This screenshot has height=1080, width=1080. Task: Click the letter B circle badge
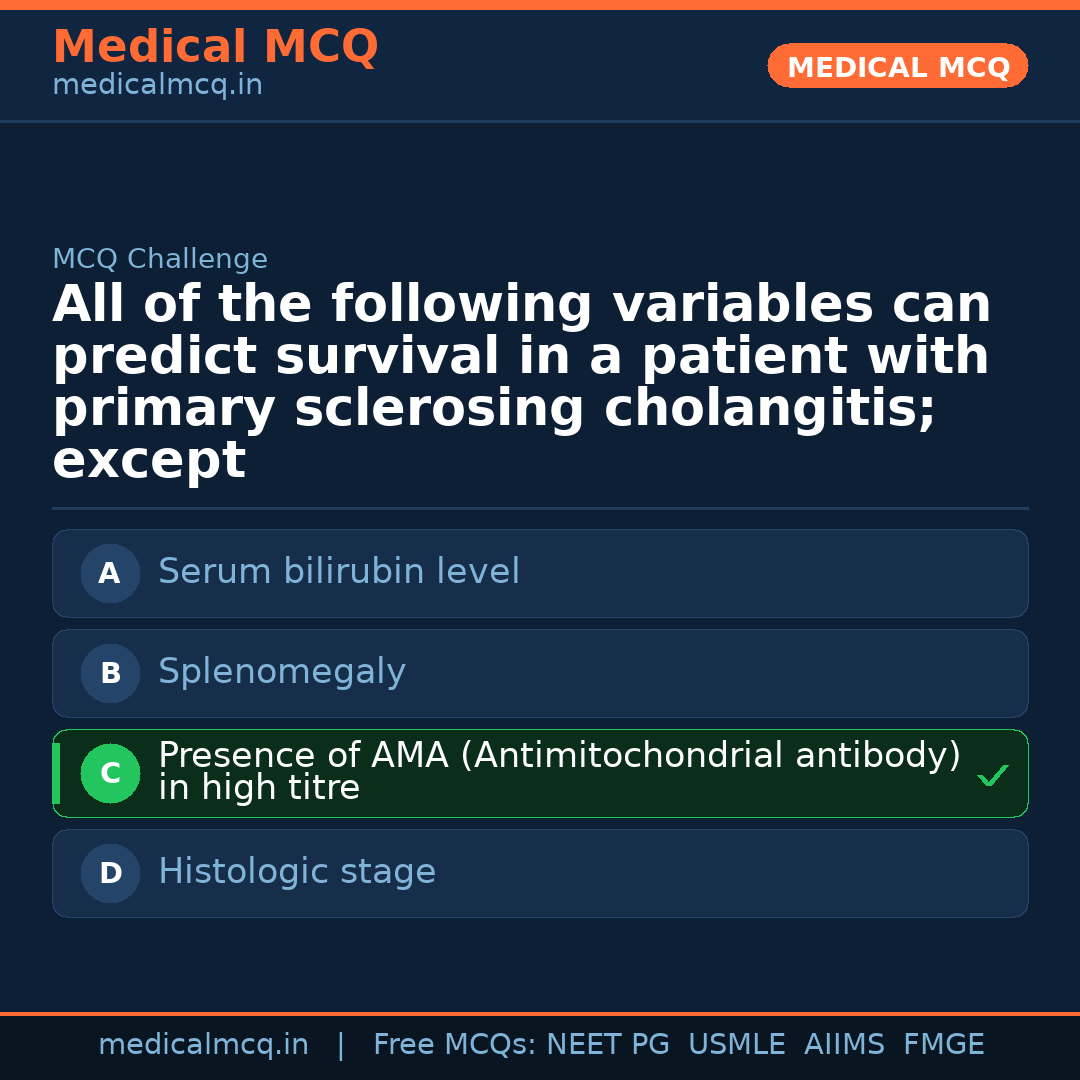110,673
